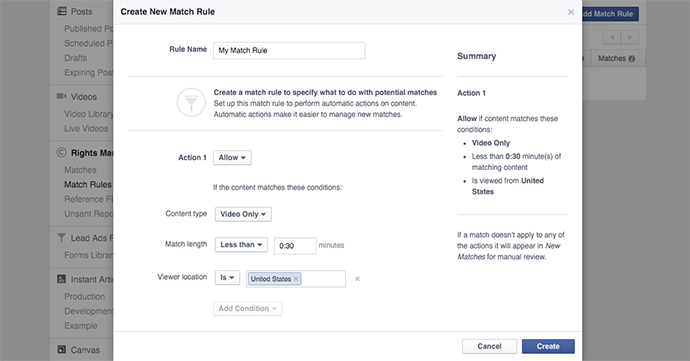Open Forms Library in the sidebar

88,255
